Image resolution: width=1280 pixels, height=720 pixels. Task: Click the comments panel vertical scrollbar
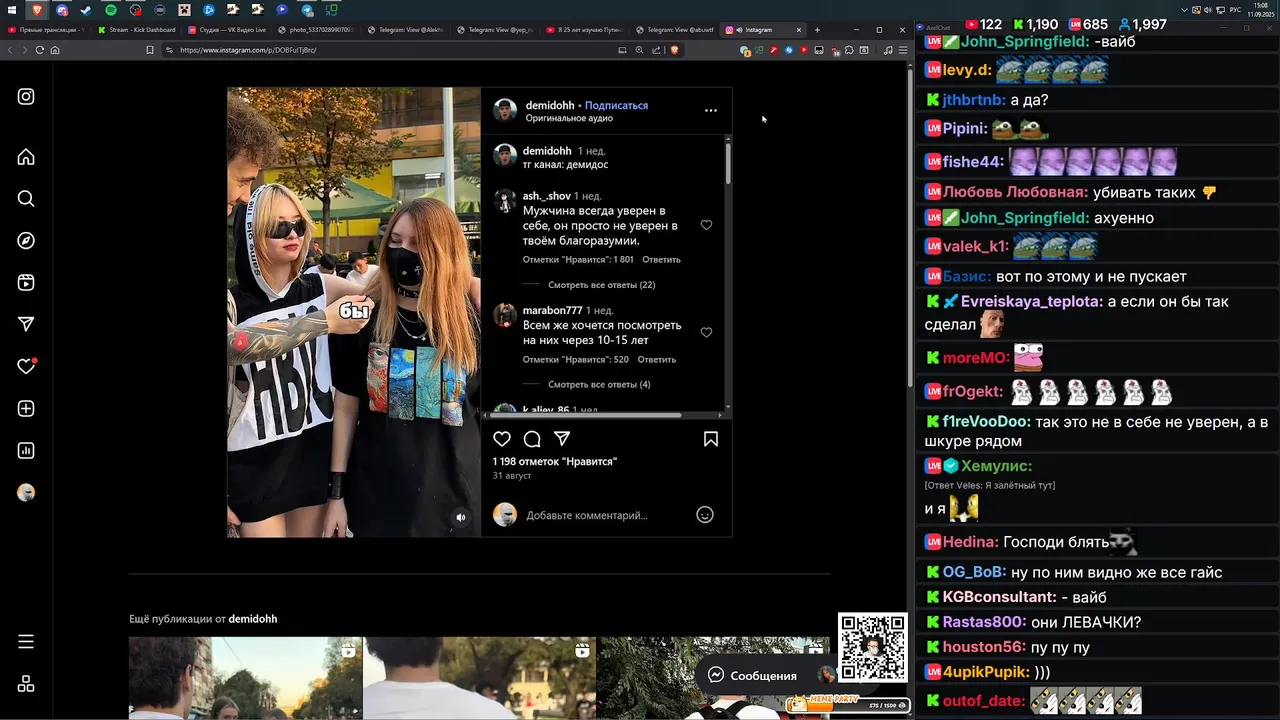click(x=728, y=163)
